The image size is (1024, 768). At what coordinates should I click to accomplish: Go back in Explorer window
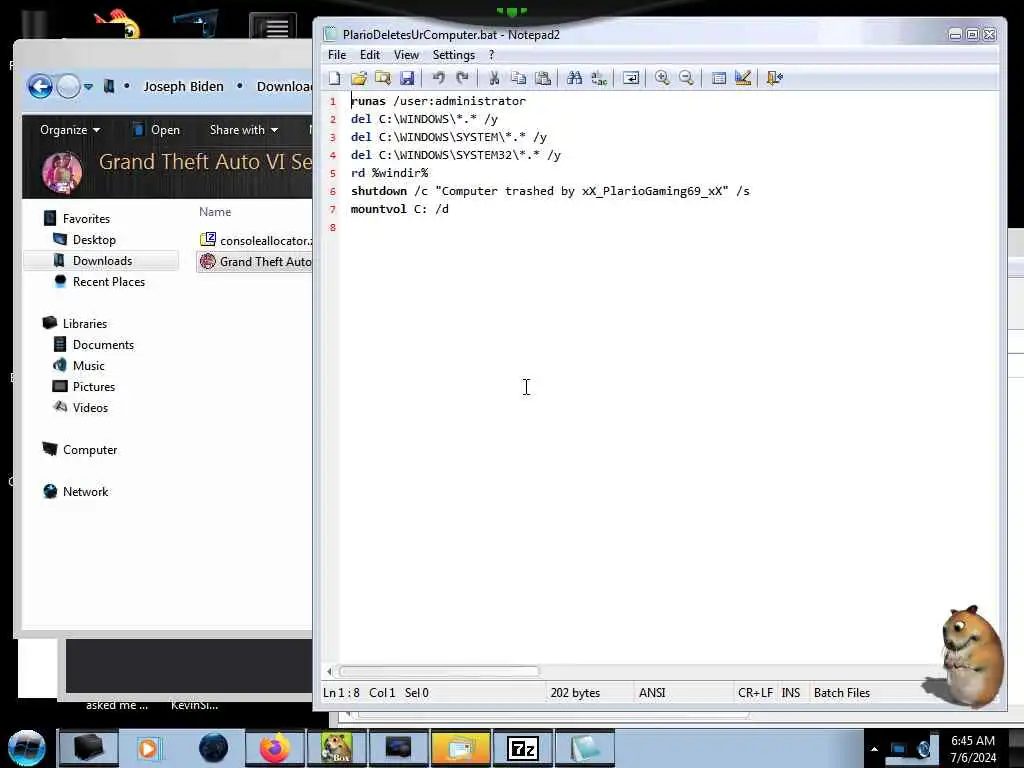(40, 86)
